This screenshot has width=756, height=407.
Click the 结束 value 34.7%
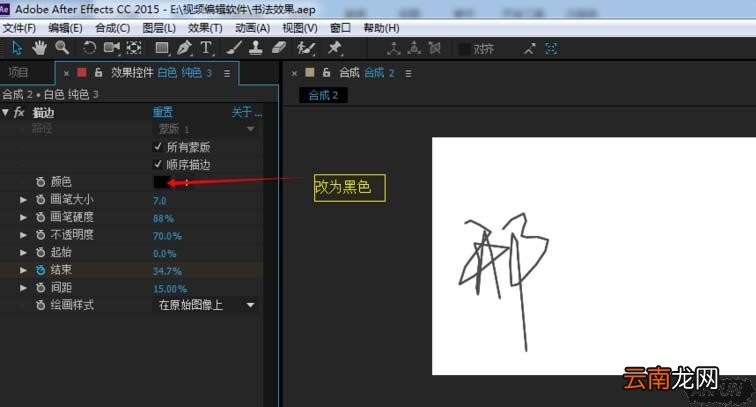(x=167, y=271)
